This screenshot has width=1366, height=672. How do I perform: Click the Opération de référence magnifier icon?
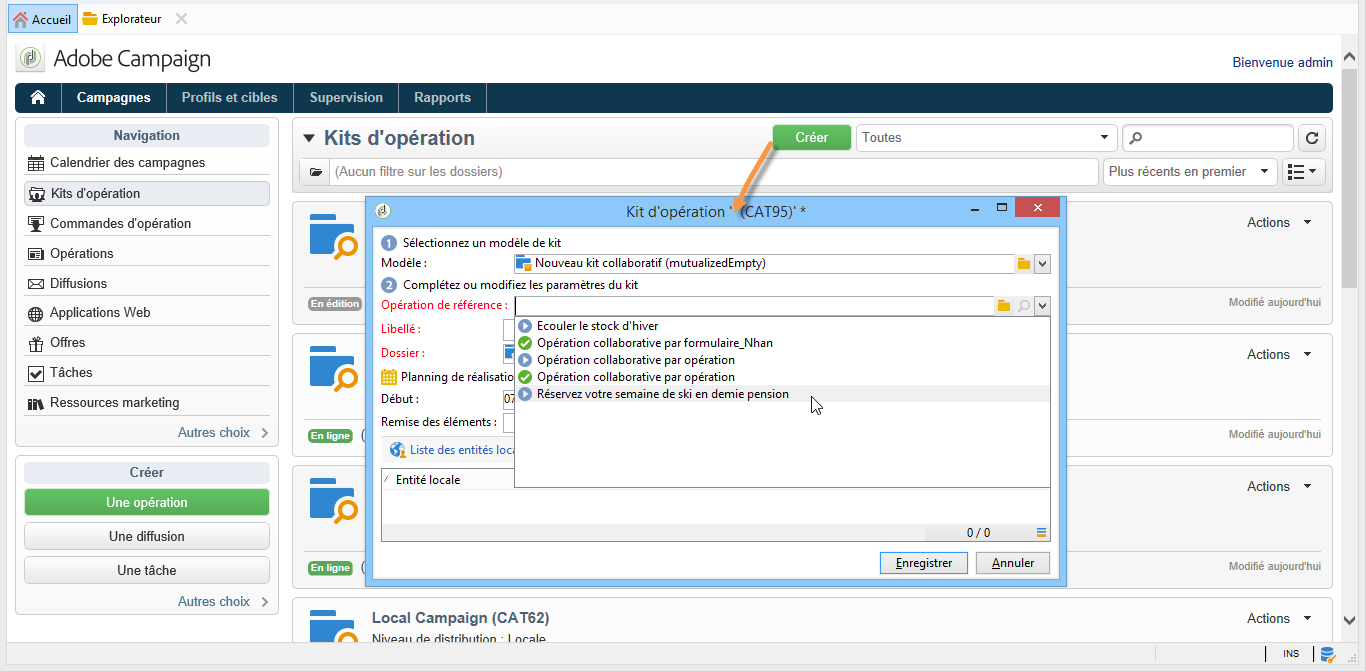coord(1024,306)
